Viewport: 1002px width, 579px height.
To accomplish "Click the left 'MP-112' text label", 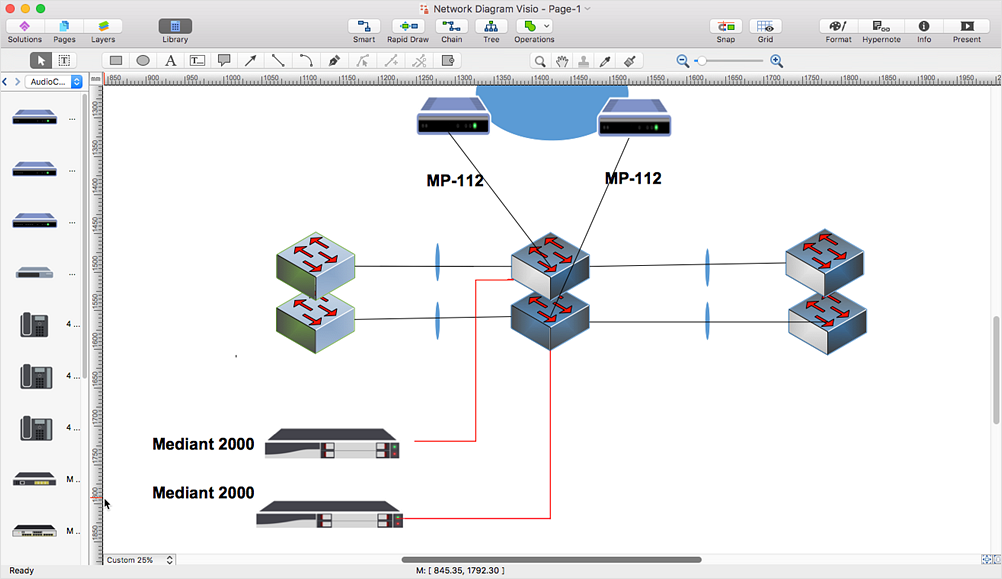I will (455, 181).
